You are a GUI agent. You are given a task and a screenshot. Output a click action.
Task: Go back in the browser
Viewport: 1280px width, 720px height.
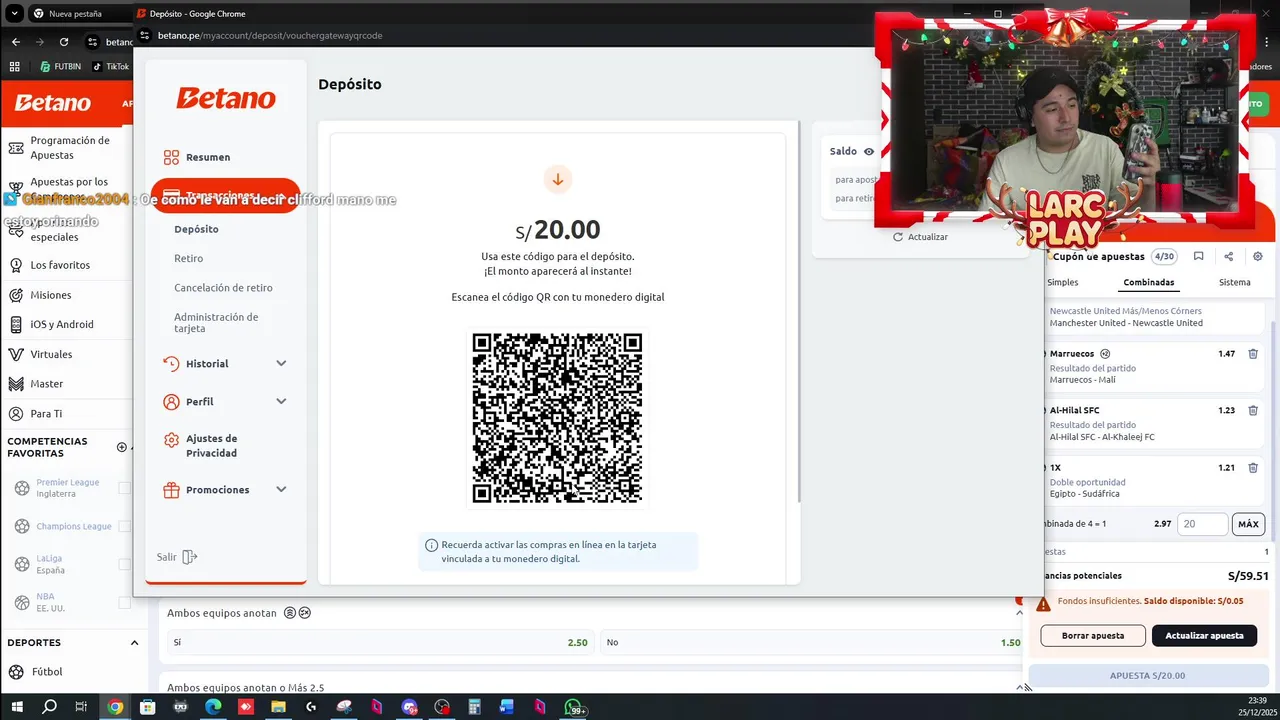15,42
